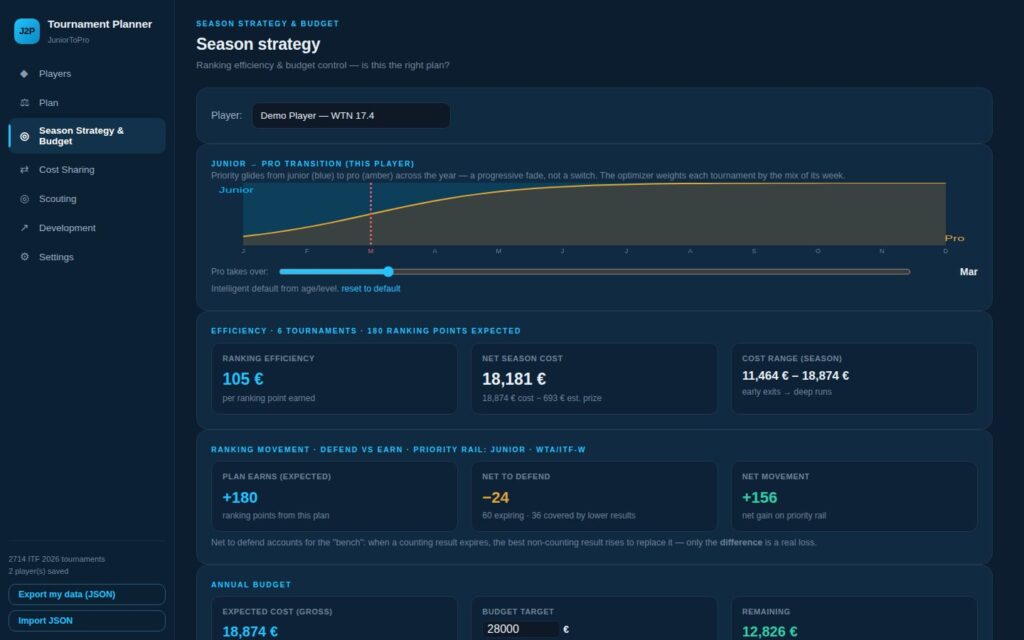Click the 105 € ranking efficiency value
The image size is (1024, 640).
[242, 379]
